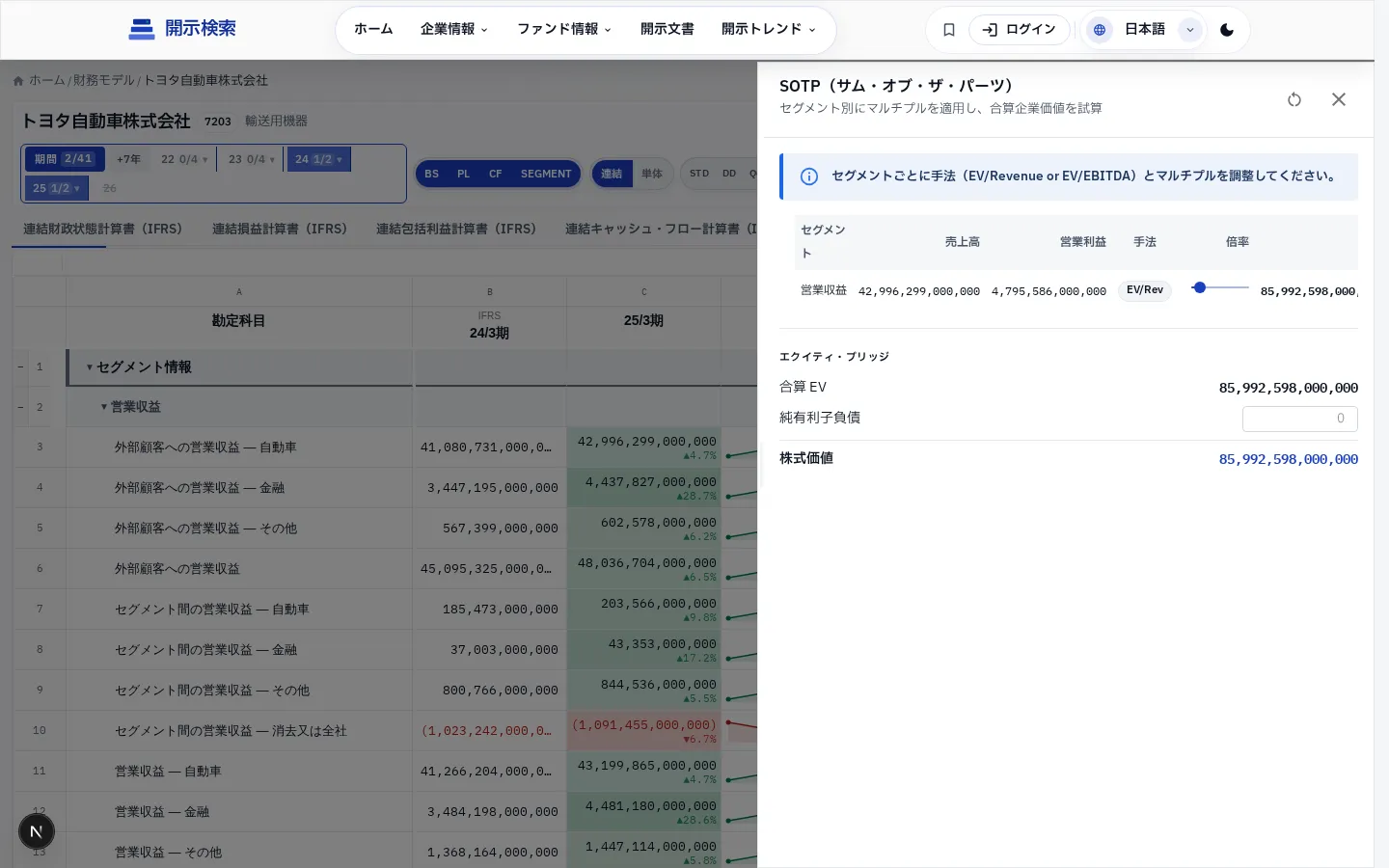The width and height of the screenshot is (1389, 868).
Task: Click the 輸送用機器 industry tag
Action: tap(276, 122)
